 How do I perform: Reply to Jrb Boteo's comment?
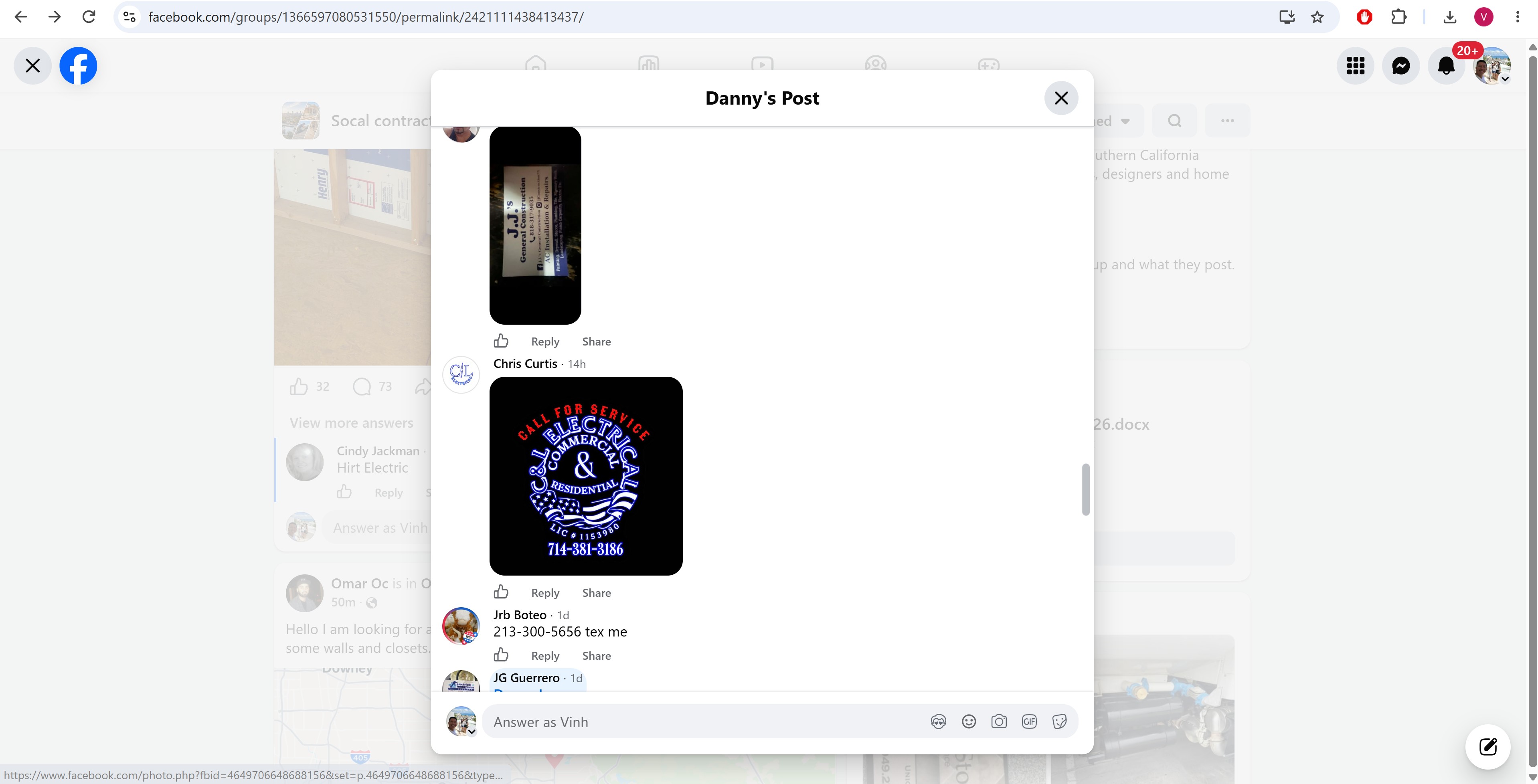tap(545, 656)
